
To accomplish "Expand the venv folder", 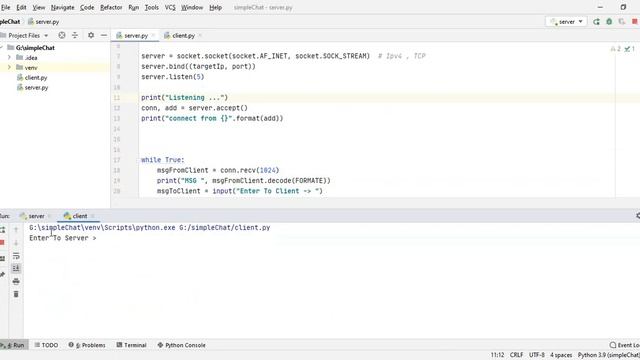I will (9, 67).
